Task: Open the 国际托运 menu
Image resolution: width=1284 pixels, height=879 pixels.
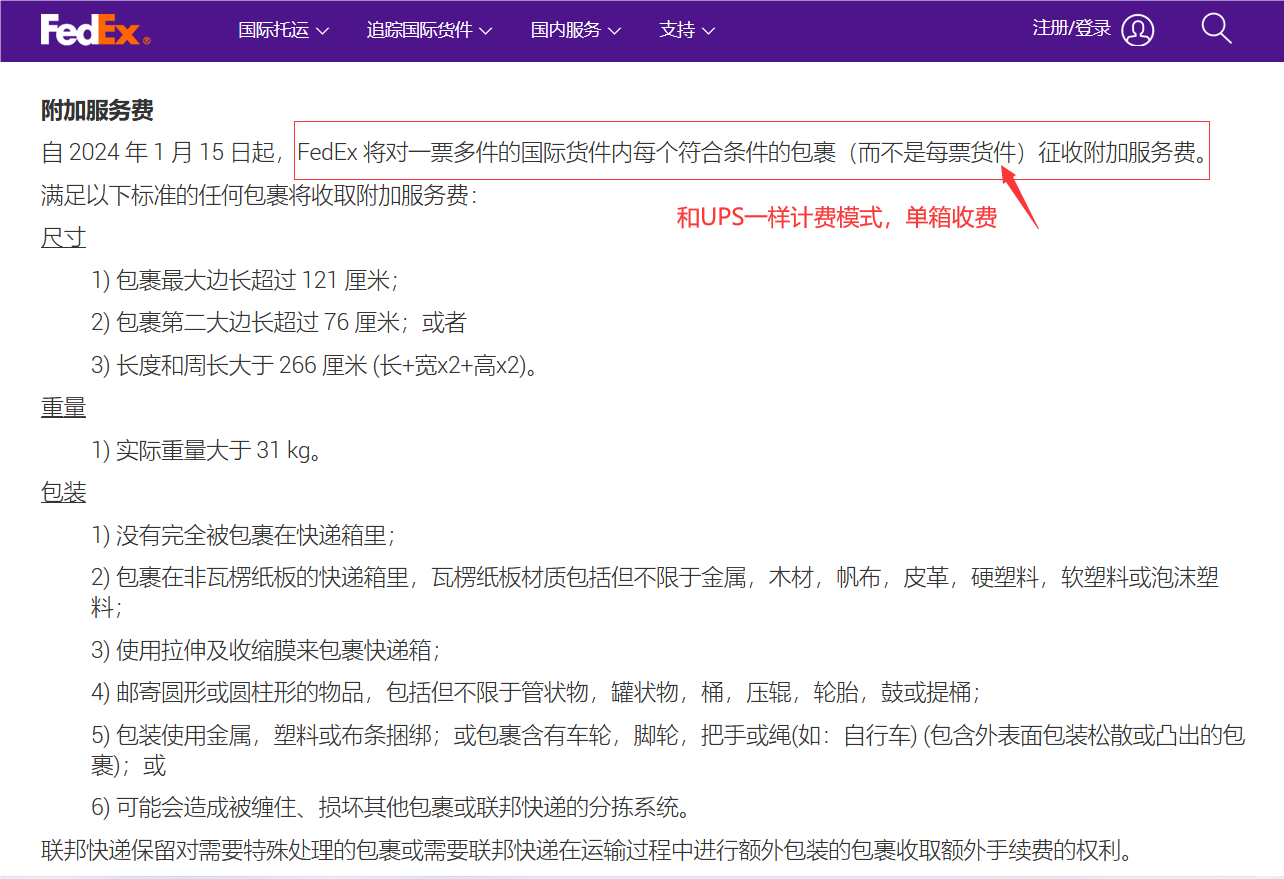Action: (x=273, y=30)
